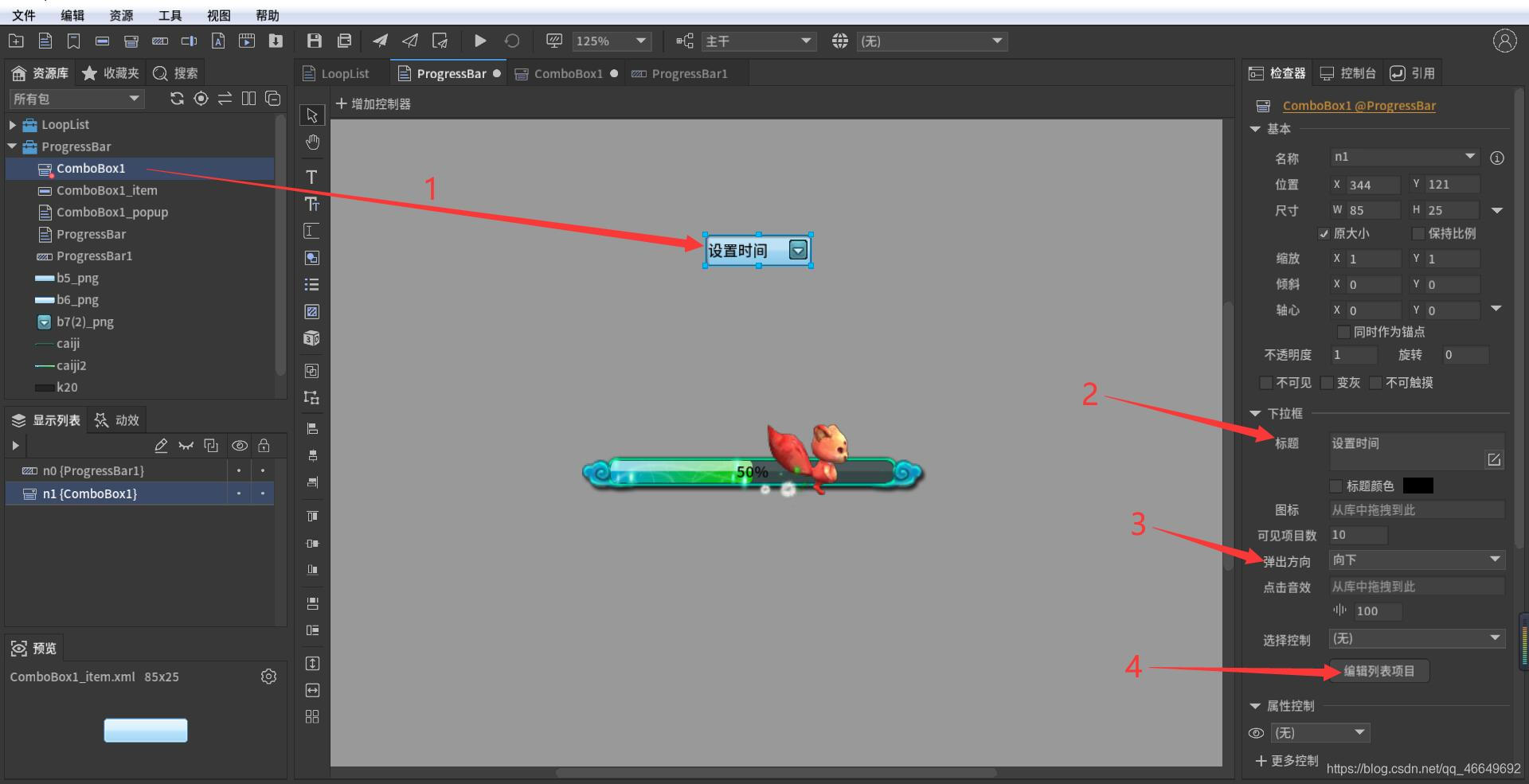Open the 主干 branch dropdown
1529x784 pixels.
point(758,41)
